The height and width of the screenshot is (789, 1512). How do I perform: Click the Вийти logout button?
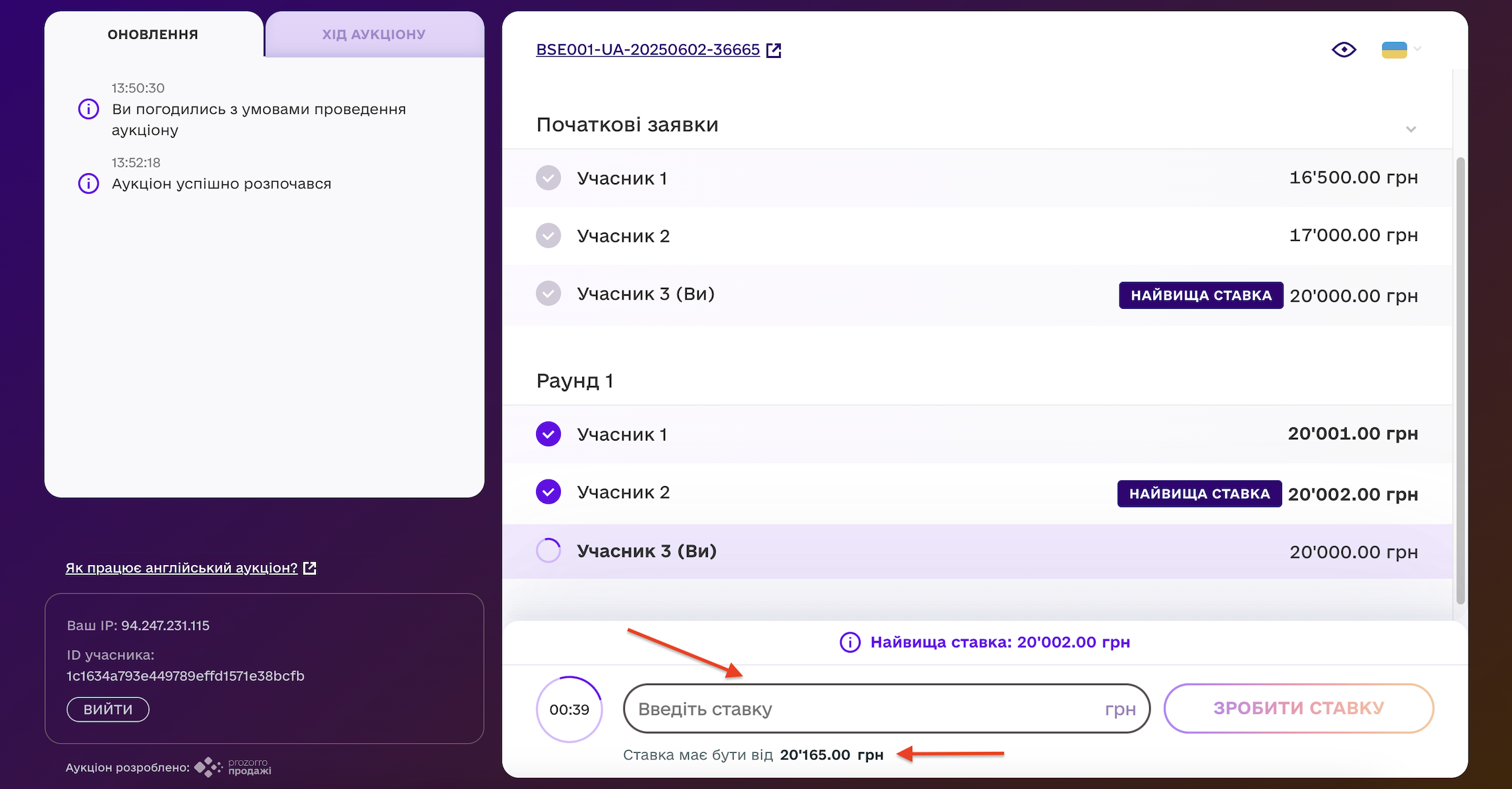click(108, 709)
